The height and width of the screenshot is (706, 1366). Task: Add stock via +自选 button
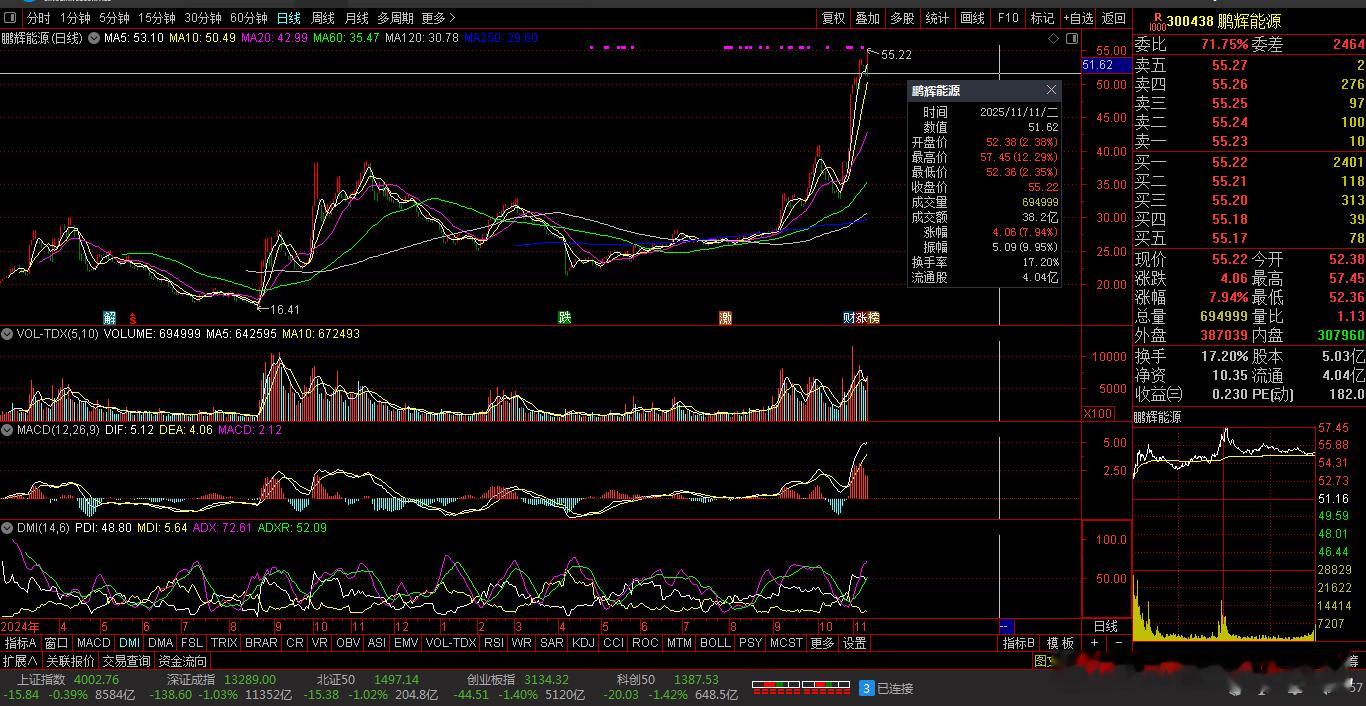pyautogui.click(x=1078, y=18)
